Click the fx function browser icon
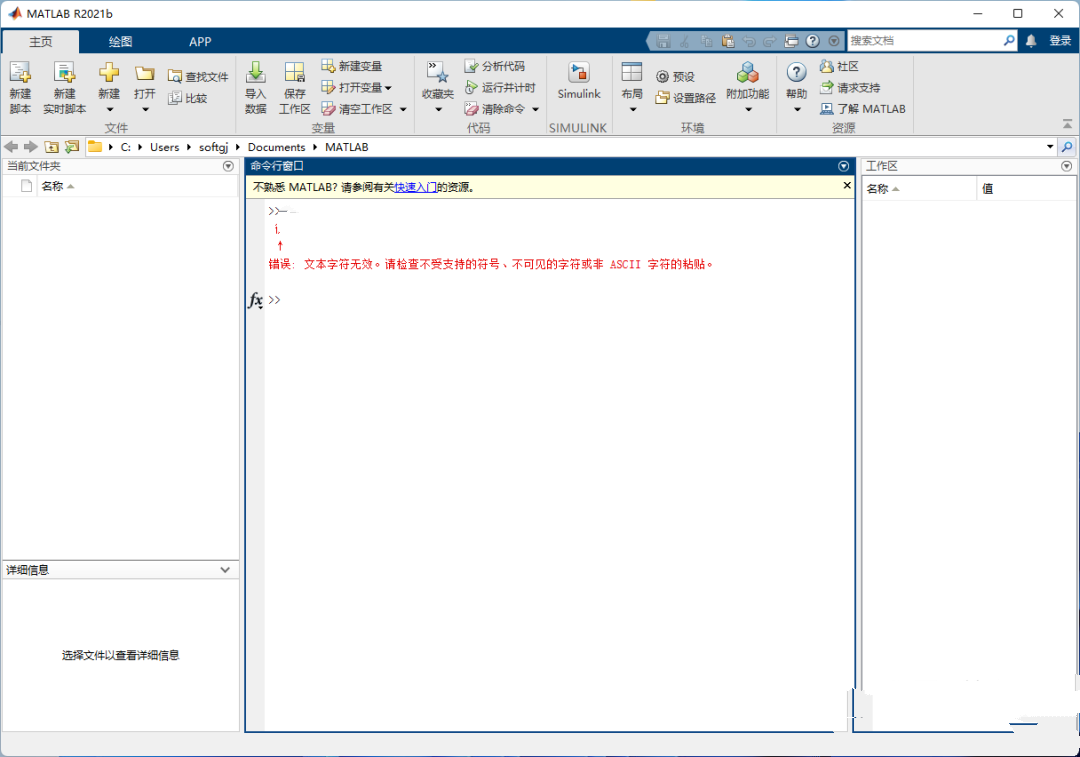The height and width of the screenshot is (757, 1080). (255, 300)
